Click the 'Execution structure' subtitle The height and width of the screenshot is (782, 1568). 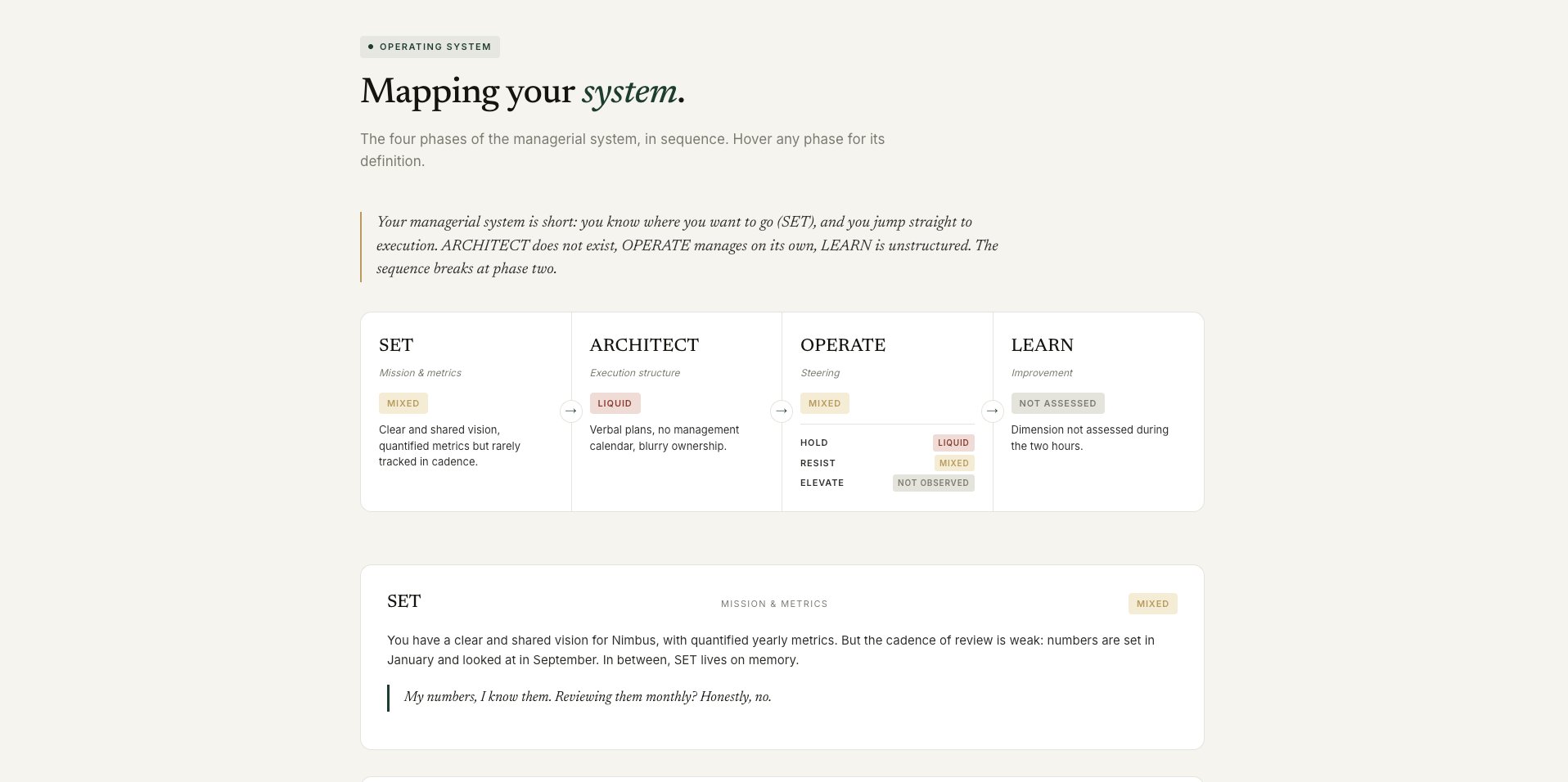(x=635, y=373)
